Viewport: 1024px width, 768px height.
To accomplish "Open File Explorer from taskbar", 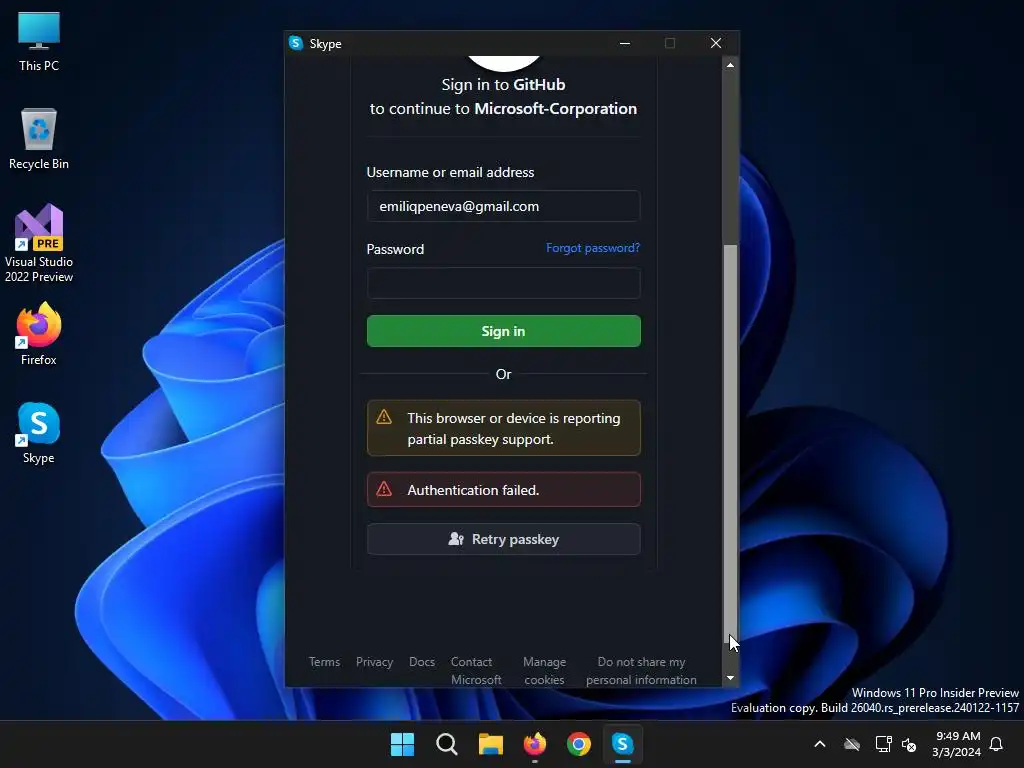I will (x=490, y=744).
